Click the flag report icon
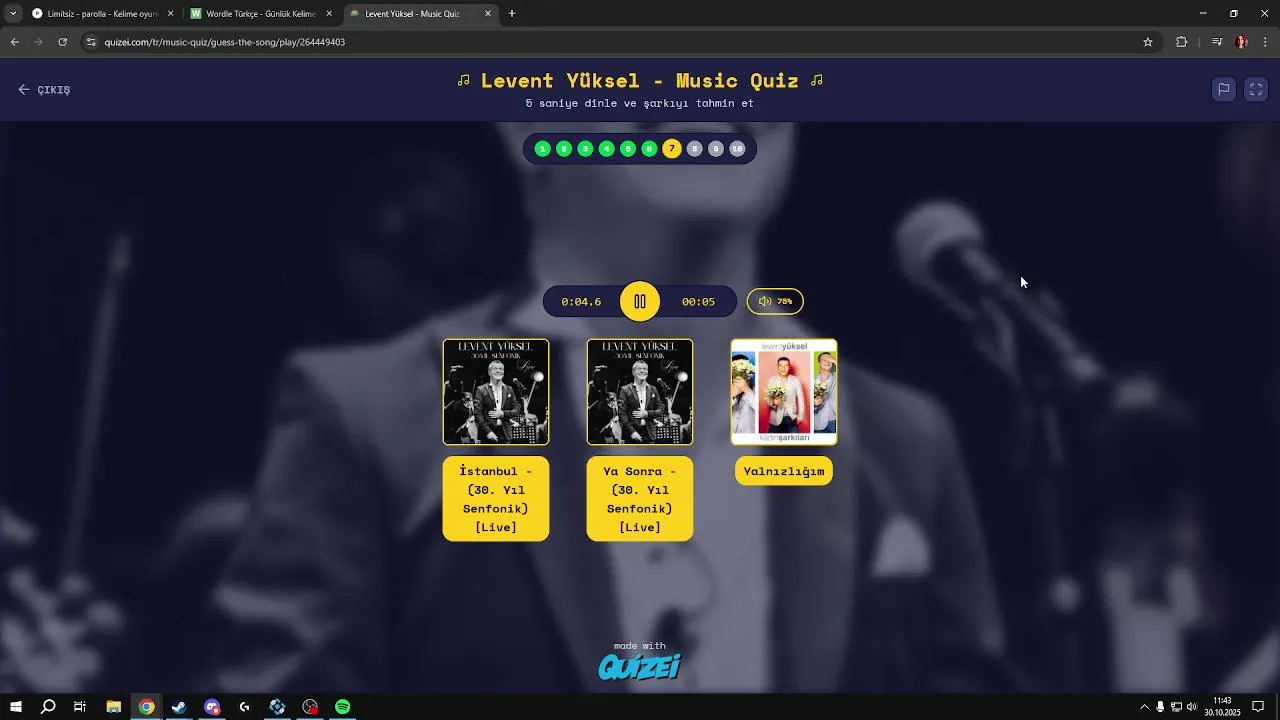Image resolution: width=1280 pixels, height=720 pixels. (1223, 89)
